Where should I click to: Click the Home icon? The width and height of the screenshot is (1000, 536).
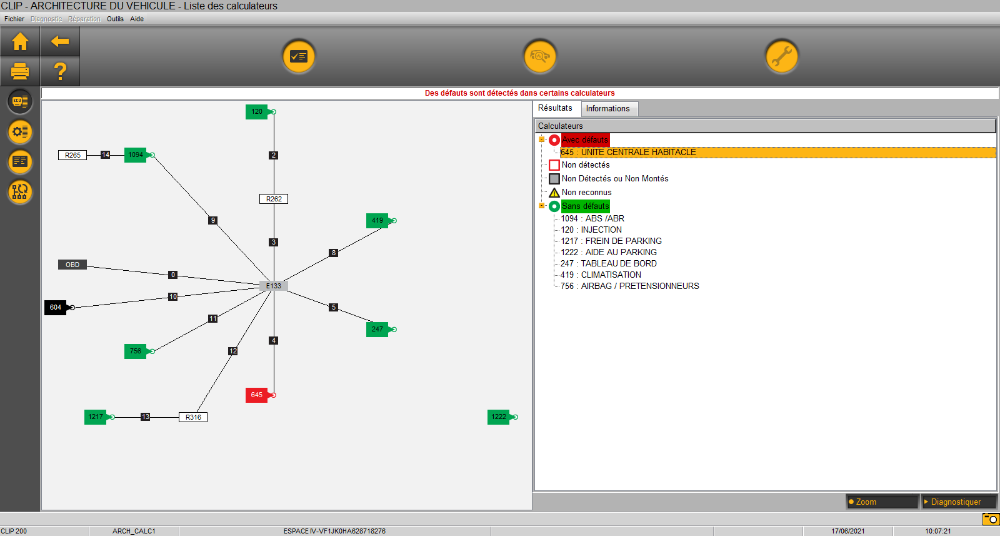(19, 42)
